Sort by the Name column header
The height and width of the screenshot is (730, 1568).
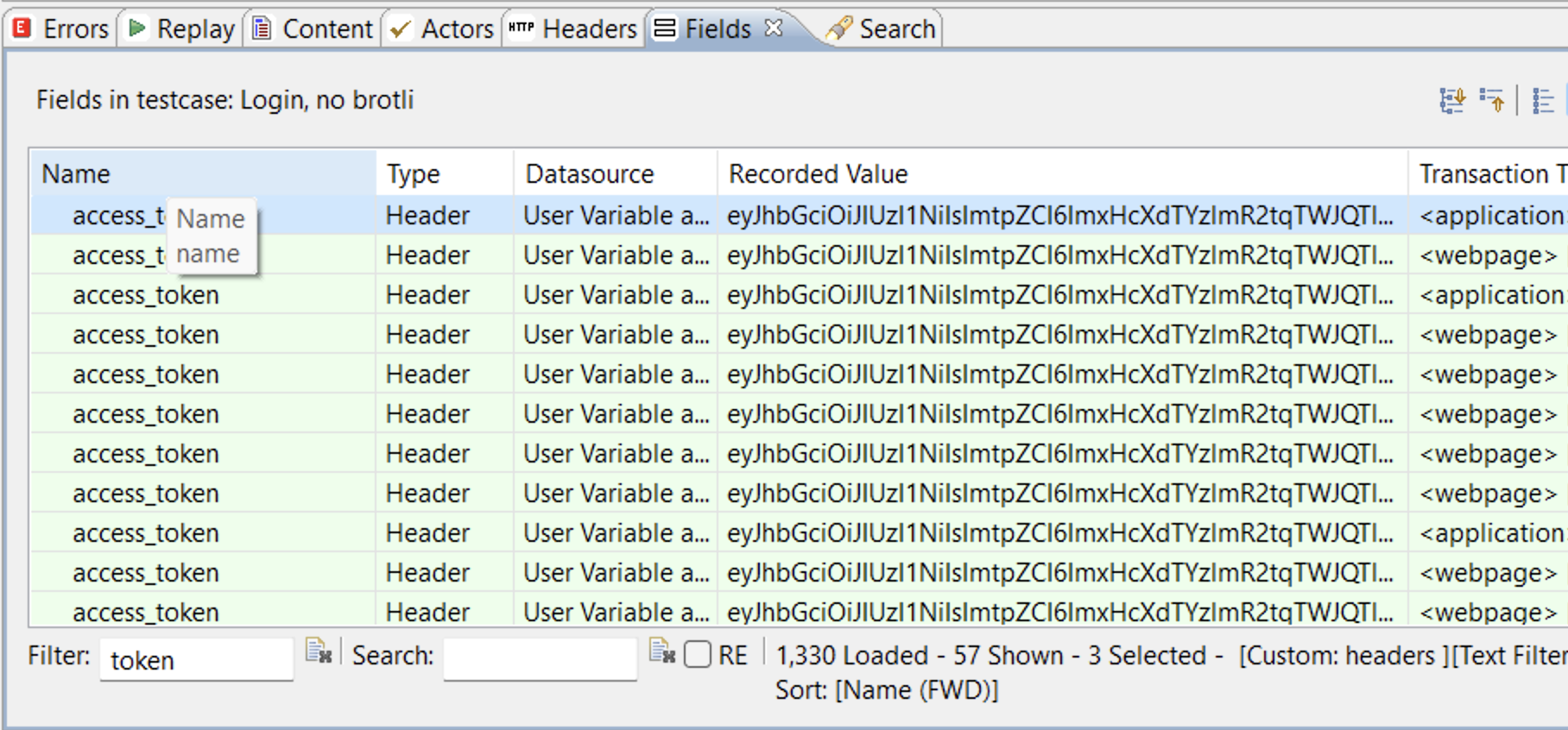click(204, 174)
